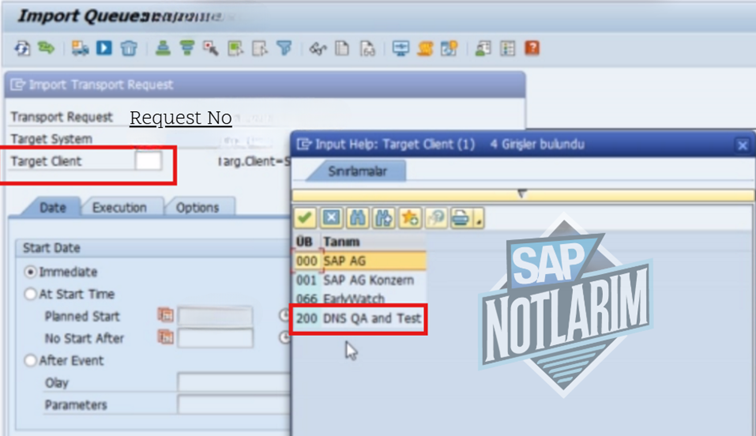Click the Target Client input field
This screenshot has height=436, width=756.
point(148,161)
